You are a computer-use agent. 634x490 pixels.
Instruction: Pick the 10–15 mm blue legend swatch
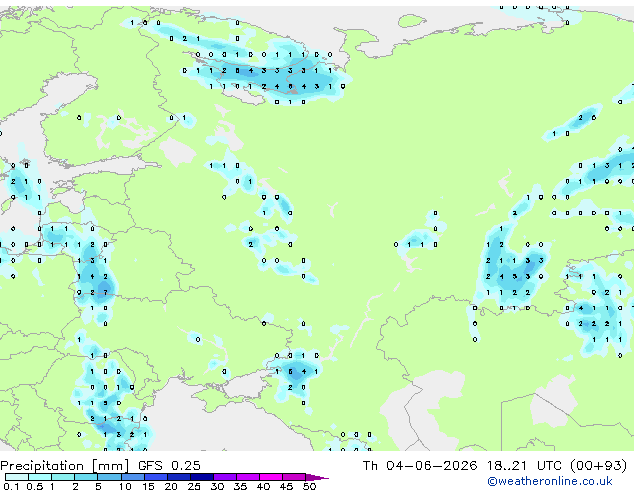[133, 477]
